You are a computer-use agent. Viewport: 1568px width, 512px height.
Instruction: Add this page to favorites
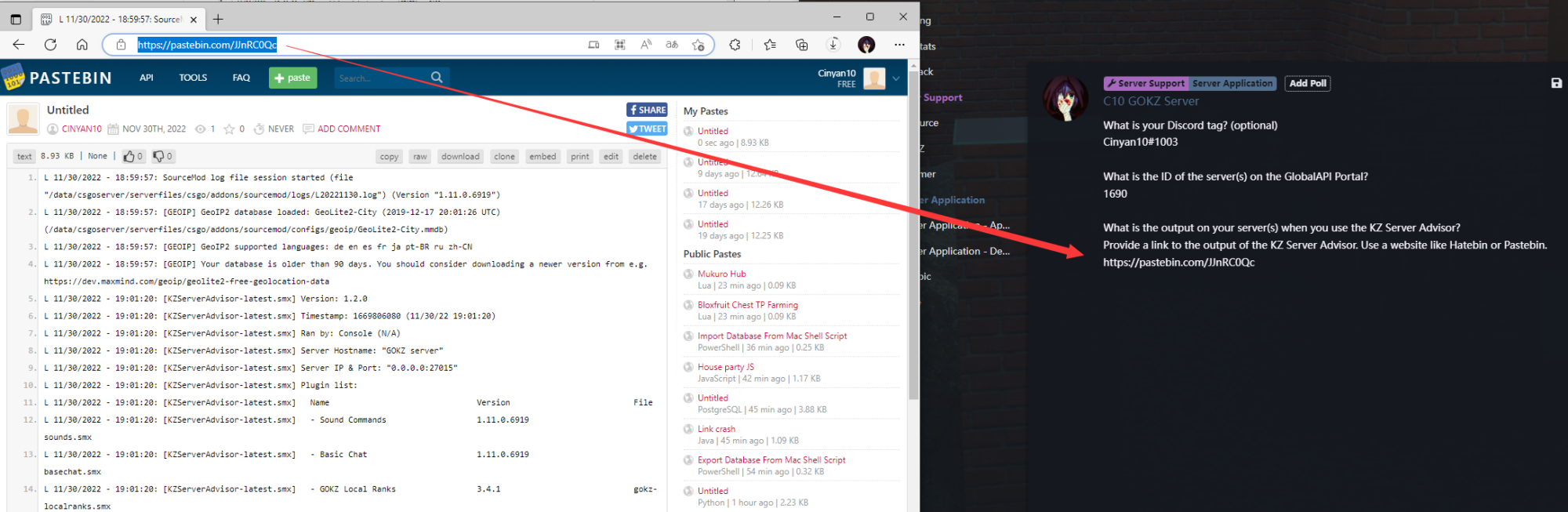pos(698,45)
